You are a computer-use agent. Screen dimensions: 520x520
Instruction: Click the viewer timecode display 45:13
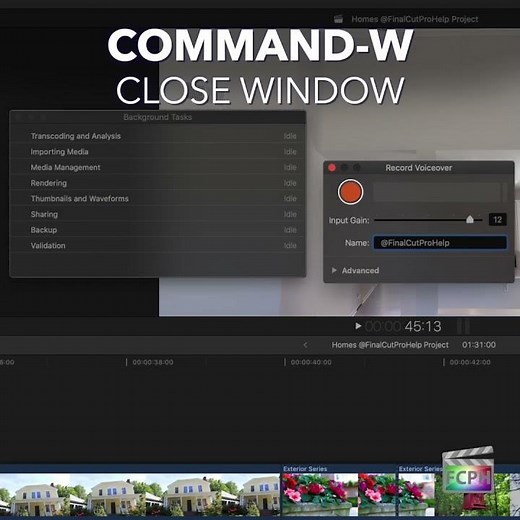pyautogui.click(x=403, y=326)
